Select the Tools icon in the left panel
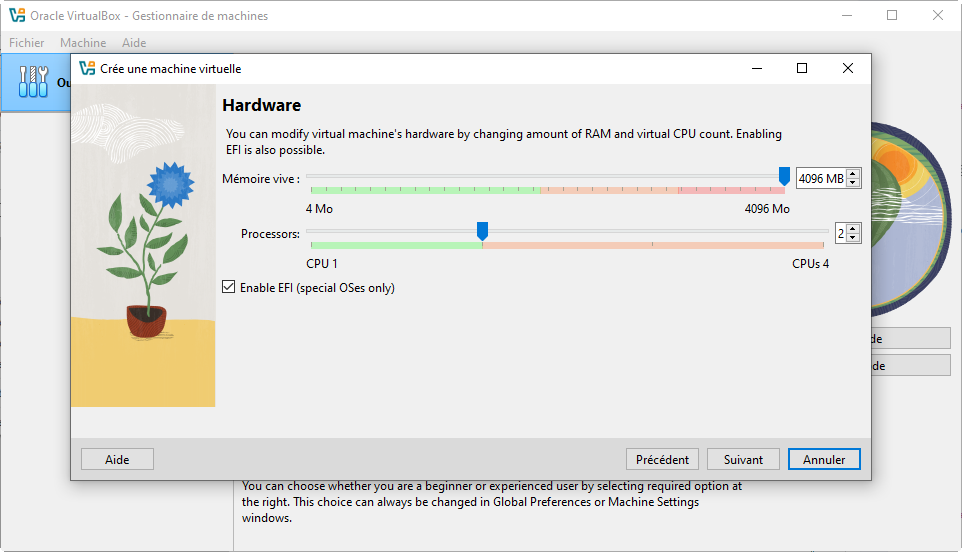 pos(33,83)
